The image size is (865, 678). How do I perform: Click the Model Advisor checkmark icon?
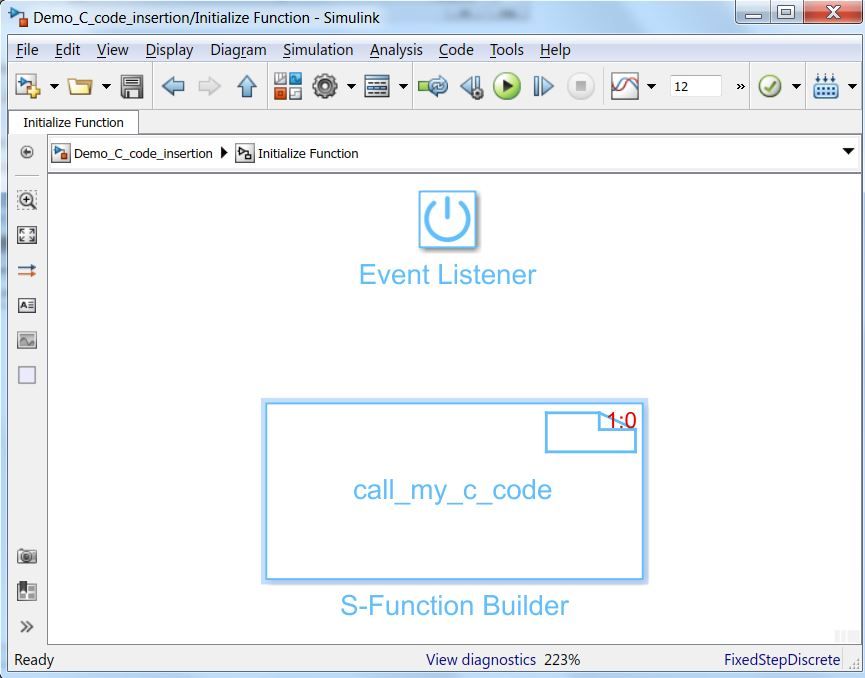coord(770,86)
